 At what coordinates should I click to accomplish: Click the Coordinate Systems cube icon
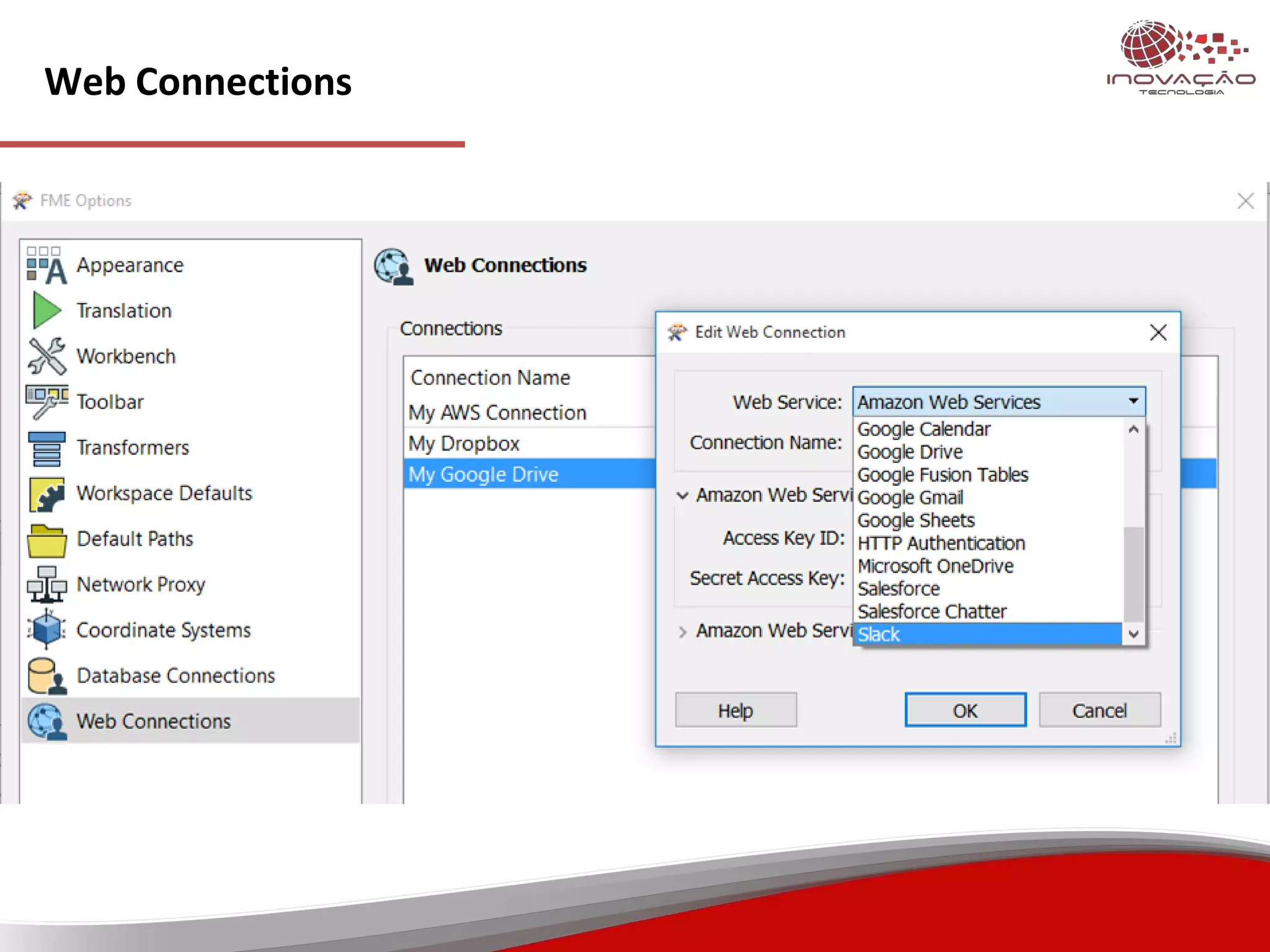pyautogui.click(x=47, y=630)
